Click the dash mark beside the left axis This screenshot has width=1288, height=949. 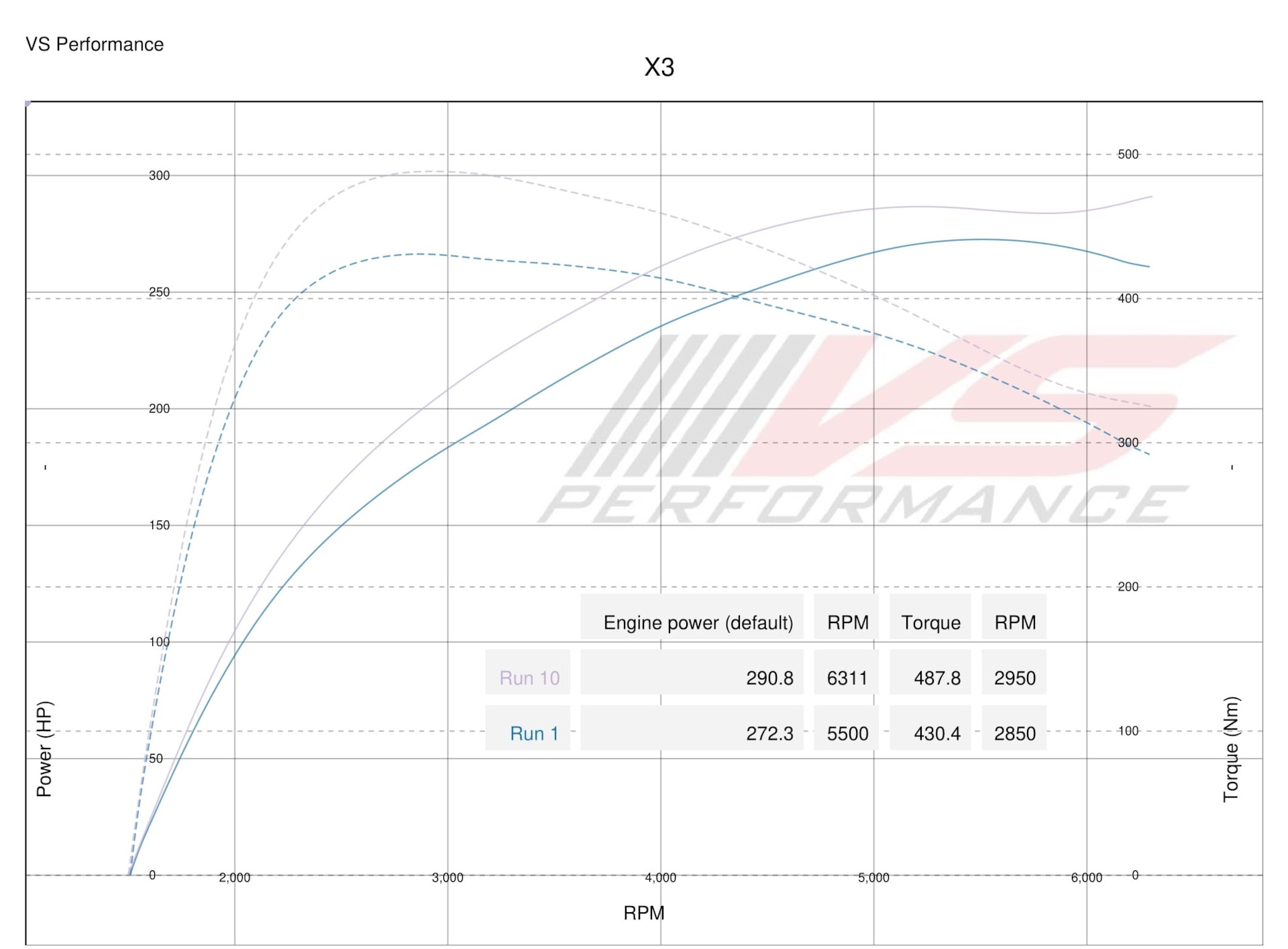point(45,468)
